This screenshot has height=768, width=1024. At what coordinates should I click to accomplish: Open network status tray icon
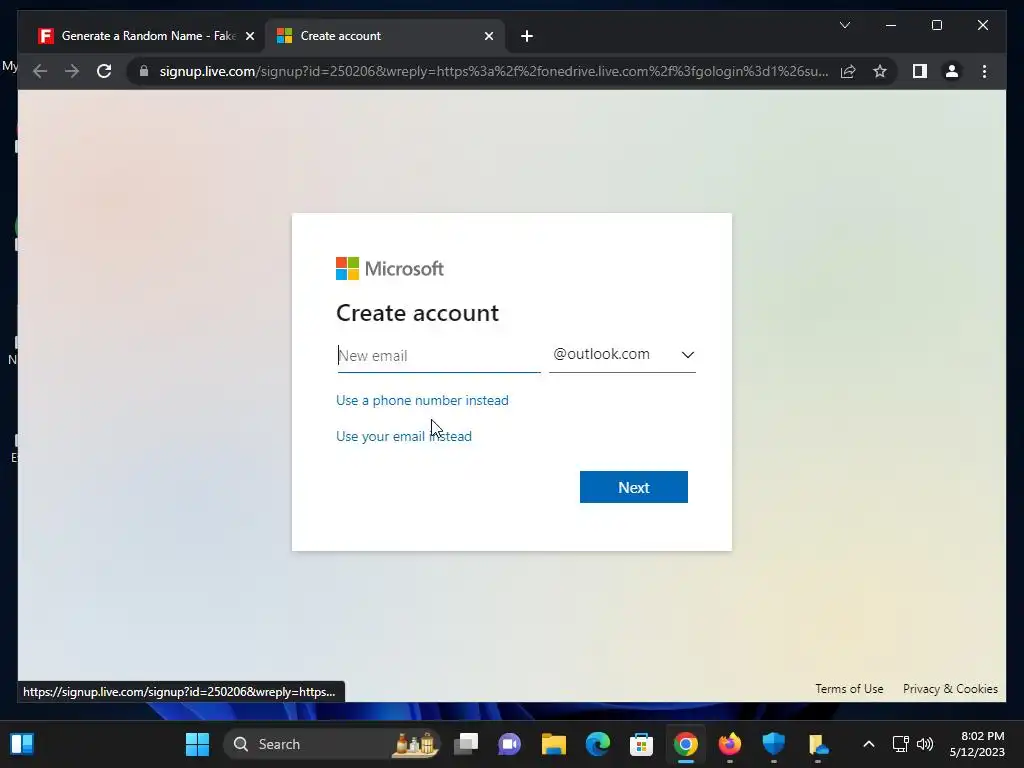pos(901,744)
